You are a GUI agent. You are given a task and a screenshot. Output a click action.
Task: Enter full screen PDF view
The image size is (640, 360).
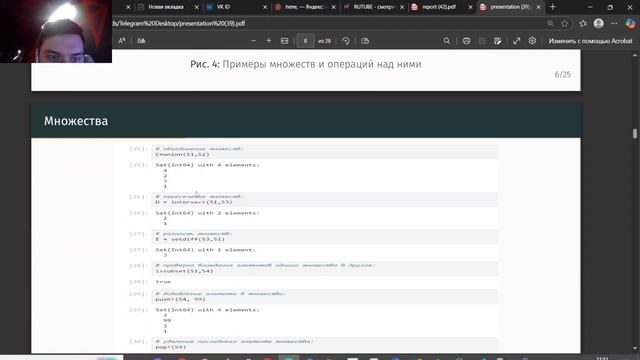pos(517,41)
